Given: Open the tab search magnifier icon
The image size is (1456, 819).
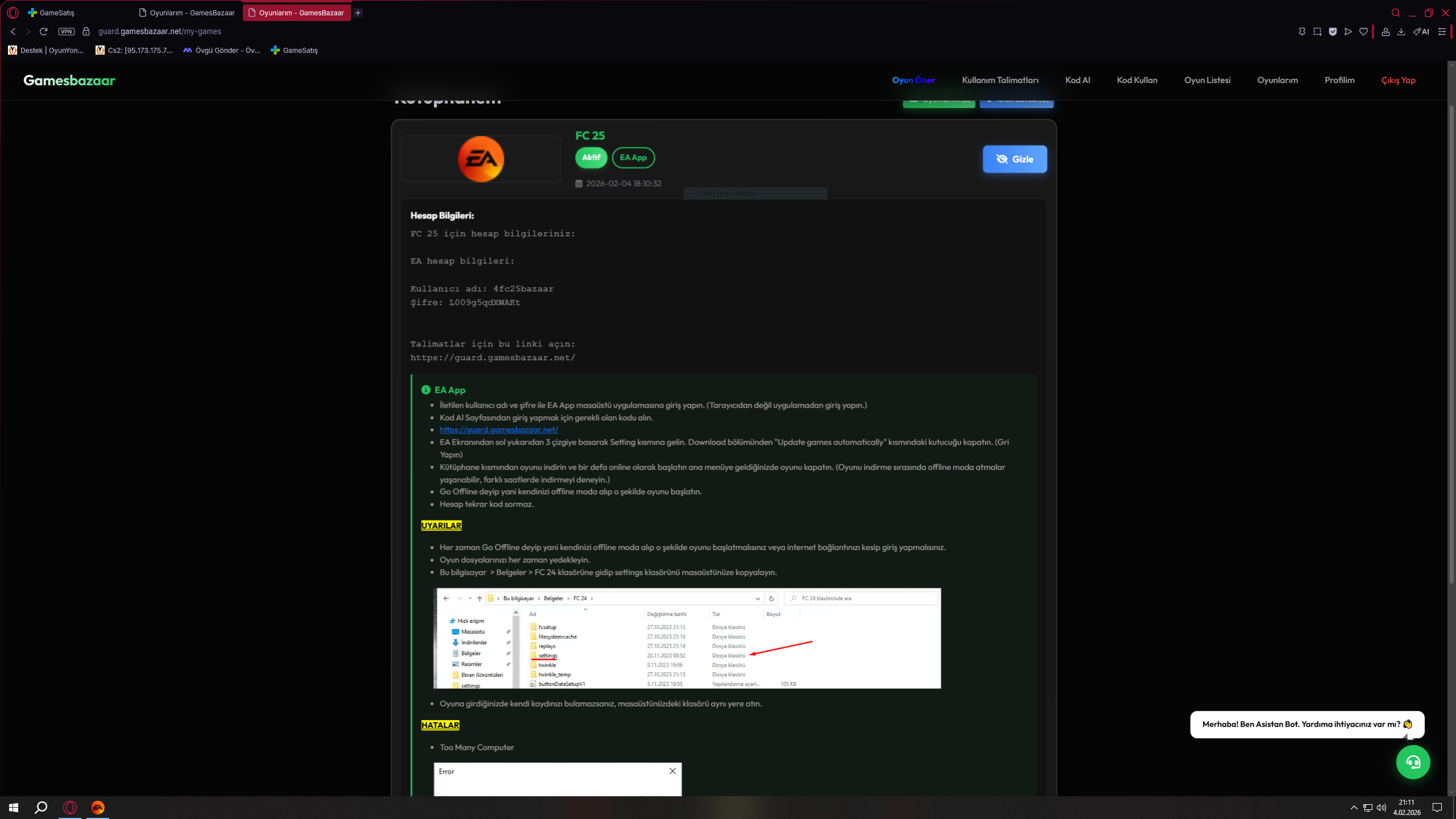Looking at the screenshot, I should click(x=1396, y=13).
